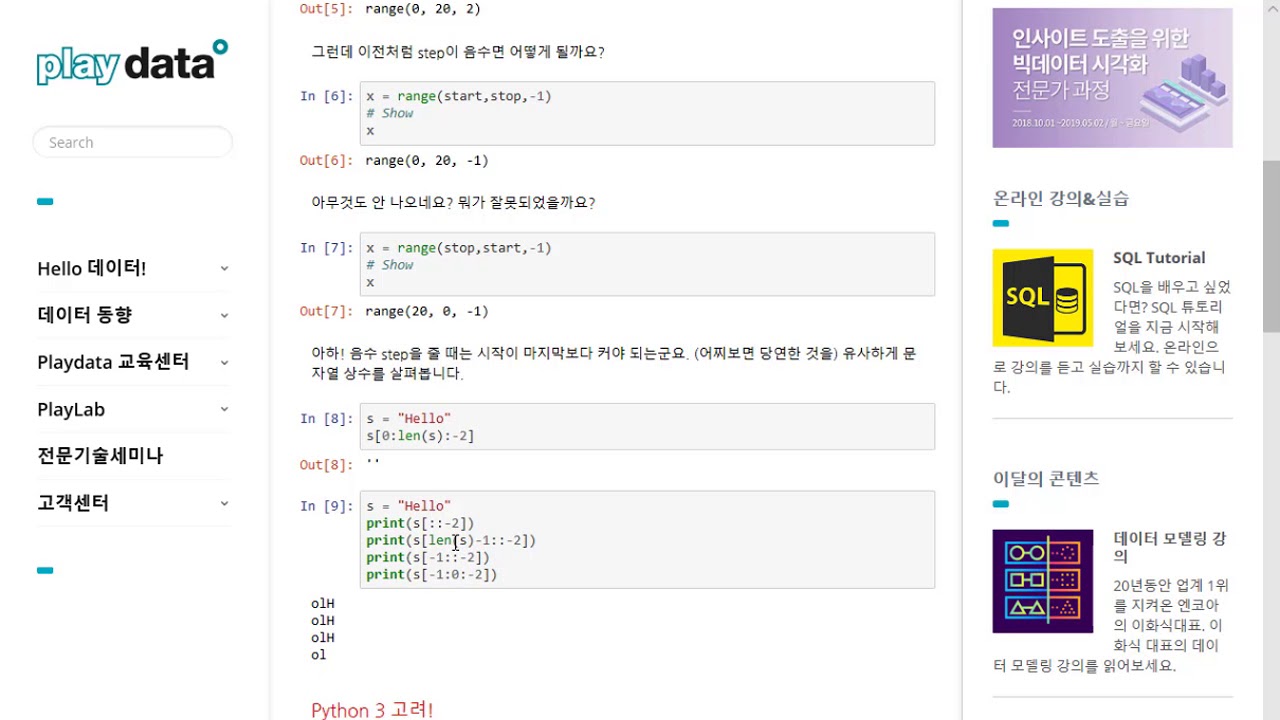Expand the PlayLab chevron

click(x=224, y=409)
